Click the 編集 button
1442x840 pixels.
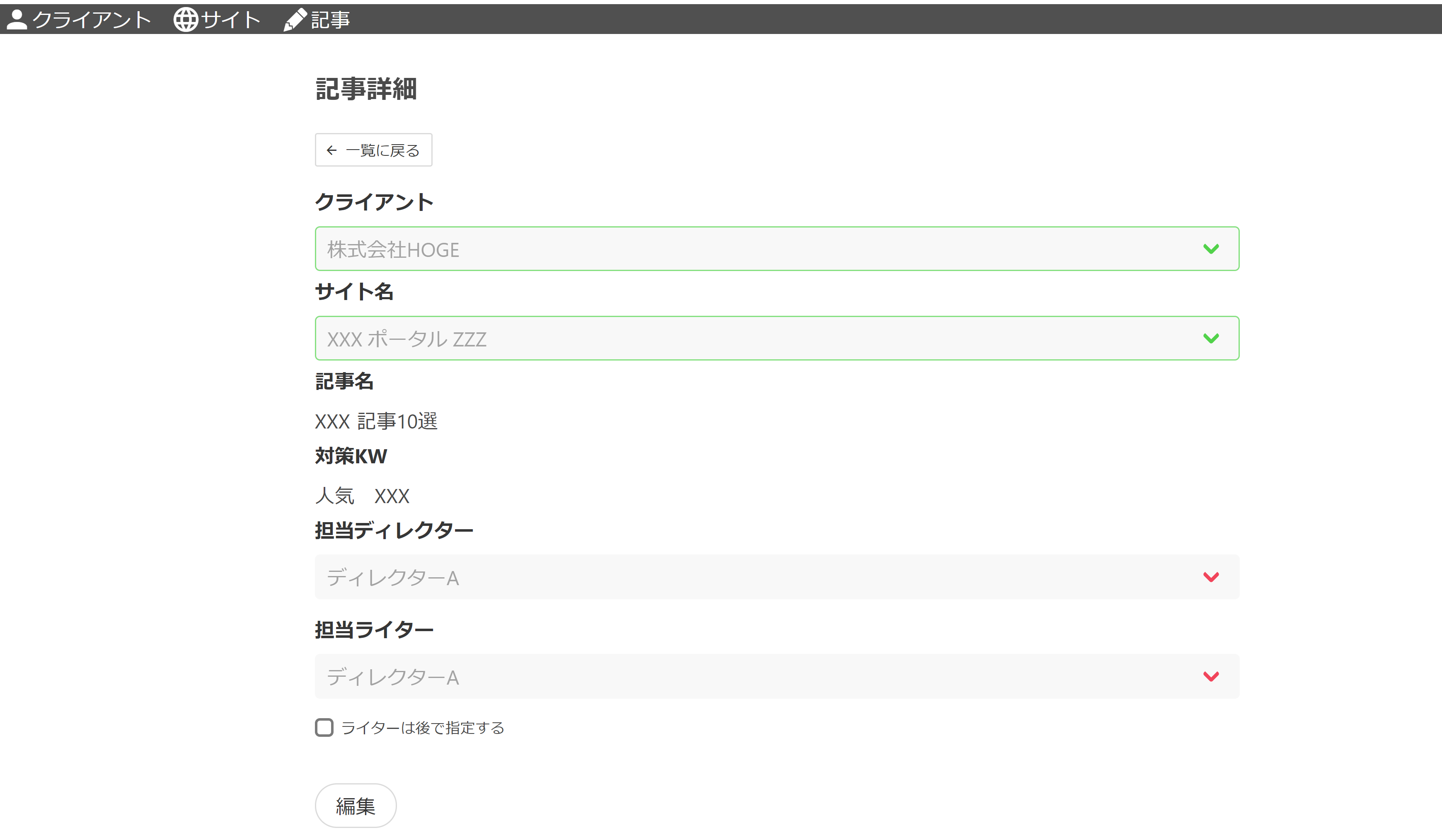(x=356, y=806)
